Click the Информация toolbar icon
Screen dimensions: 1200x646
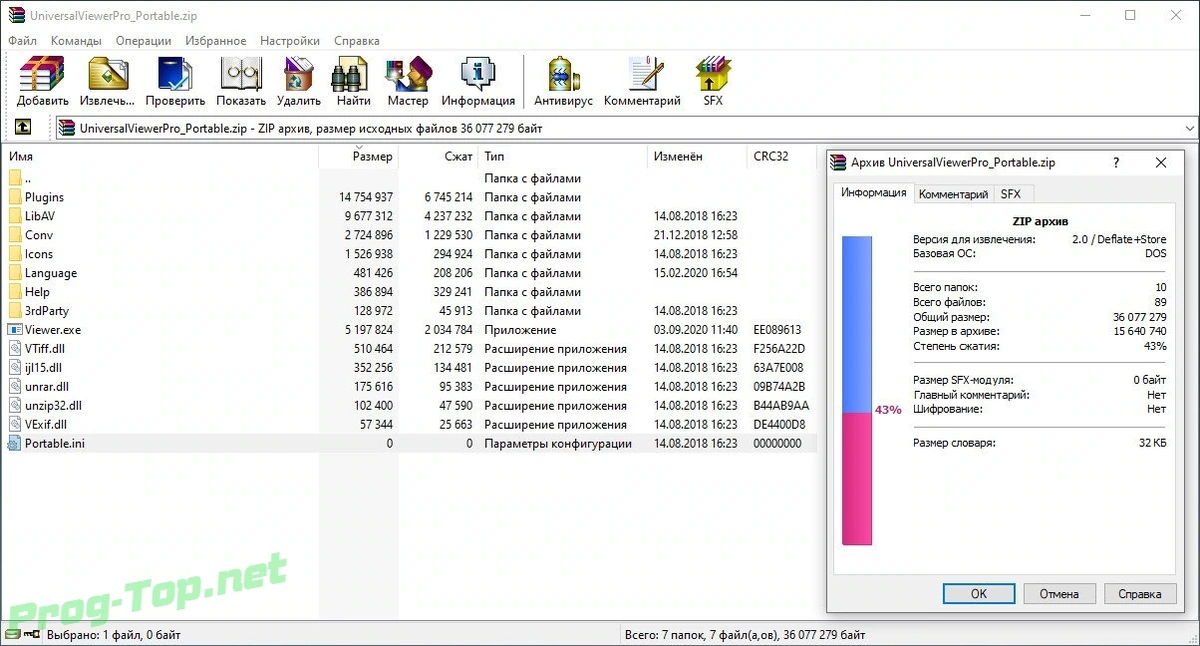[x=478, y=74]
